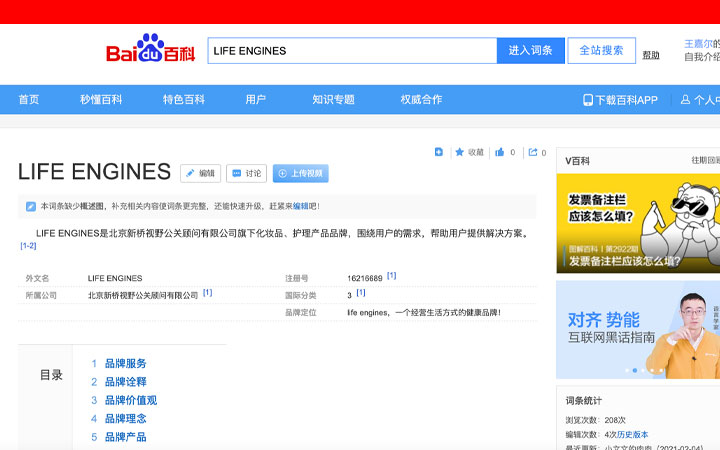Click the 讨论 discussion button
Screen dimensions: 720x450
[247, 173]
